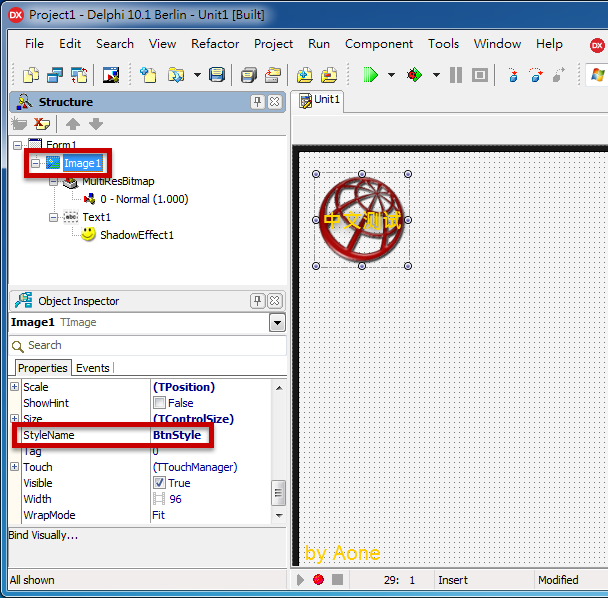Click the Windows platform icon in toolbar
This screenshot has height=598, width=608.
click(x=598, y=75)
